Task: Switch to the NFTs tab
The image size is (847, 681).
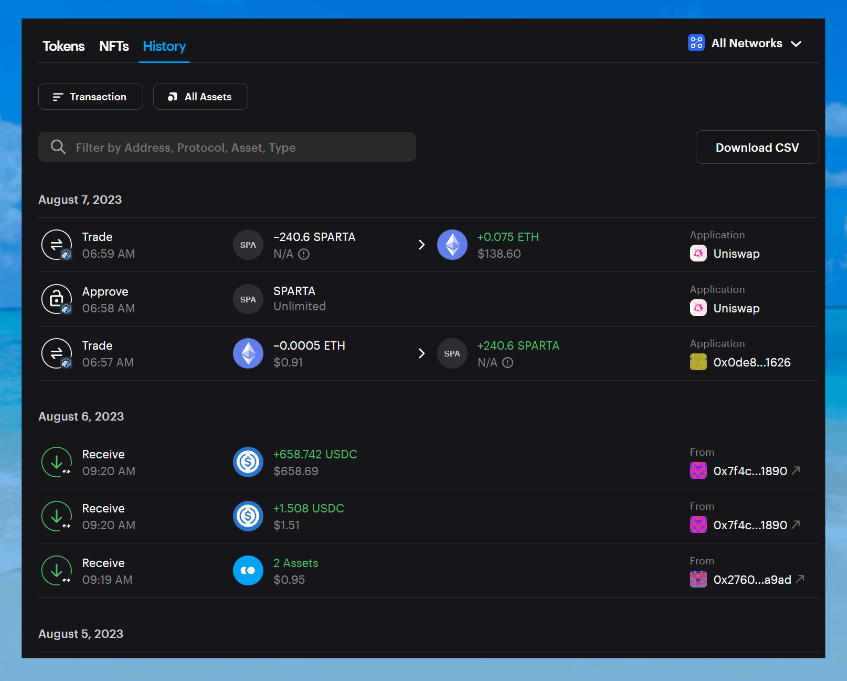Action: pyautogui.click(x=114, y=46)
